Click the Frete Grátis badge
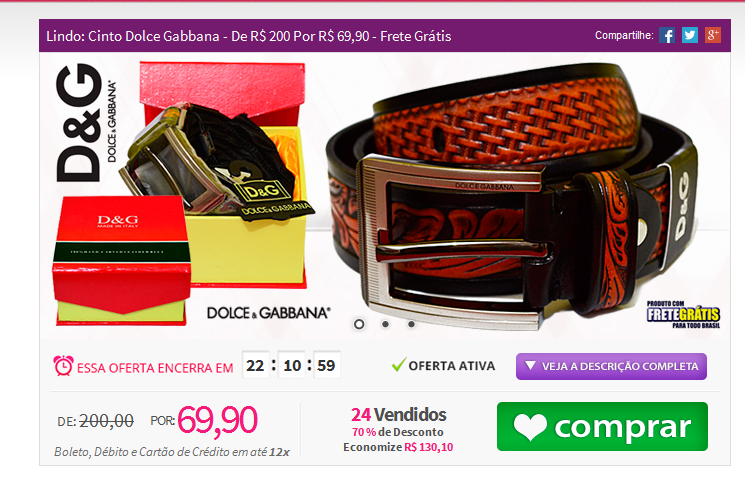The width and height of the screenshot is (745, 486). (683, 314)
